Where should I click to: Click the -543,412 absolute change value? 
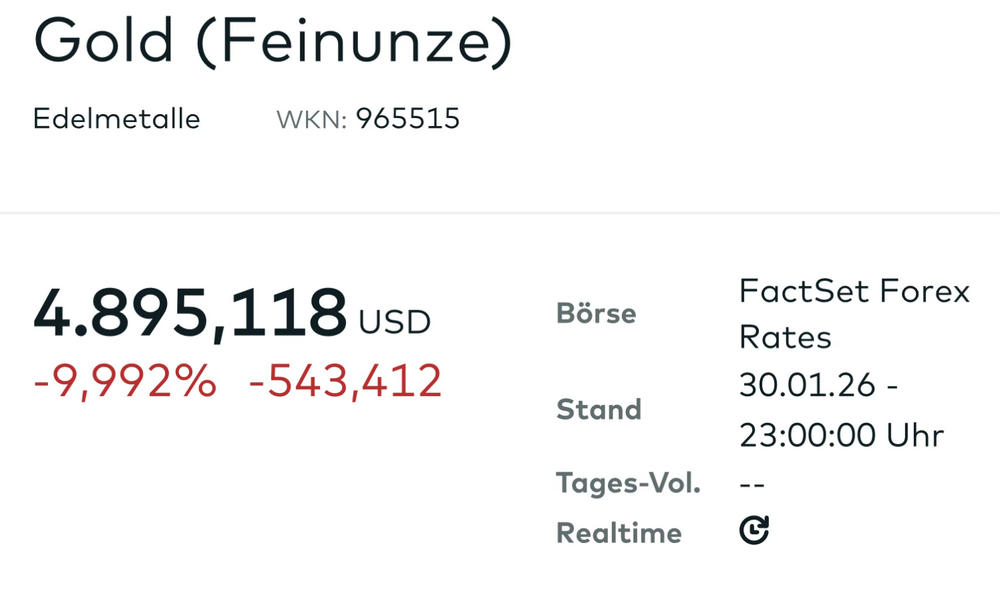345,380
